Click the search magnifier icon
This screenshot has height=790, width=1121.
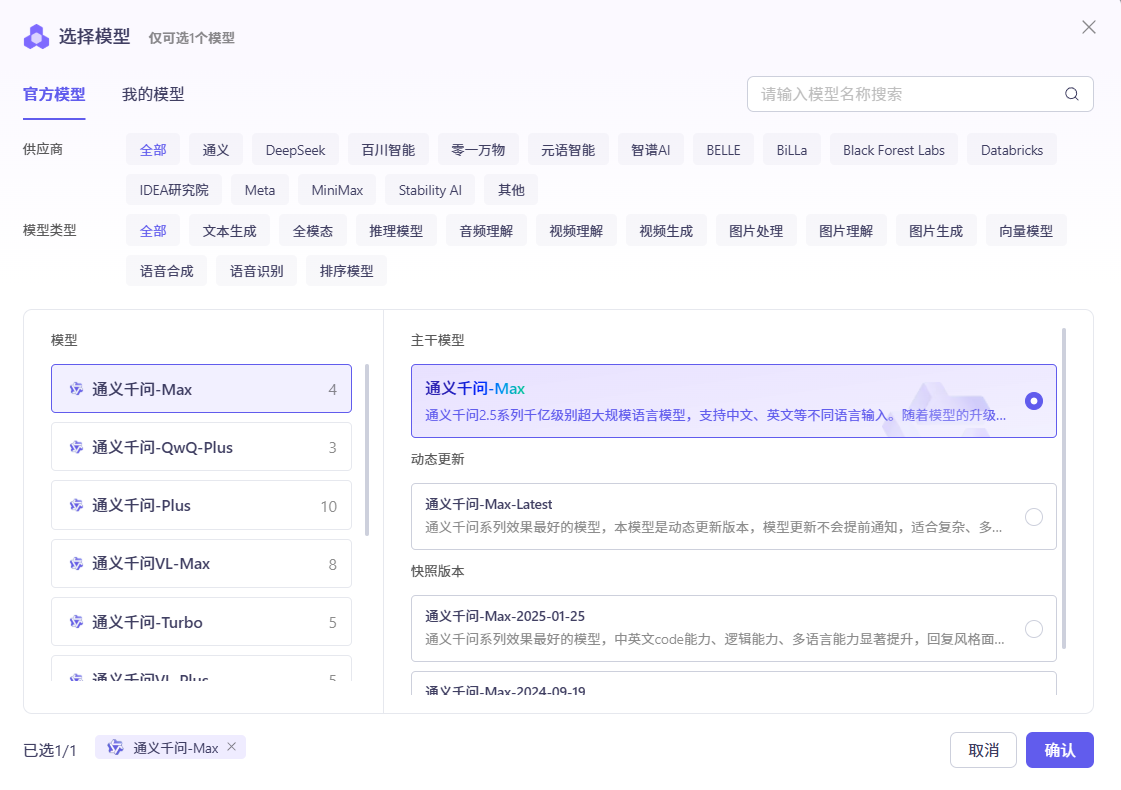(x=1071, y=94)
